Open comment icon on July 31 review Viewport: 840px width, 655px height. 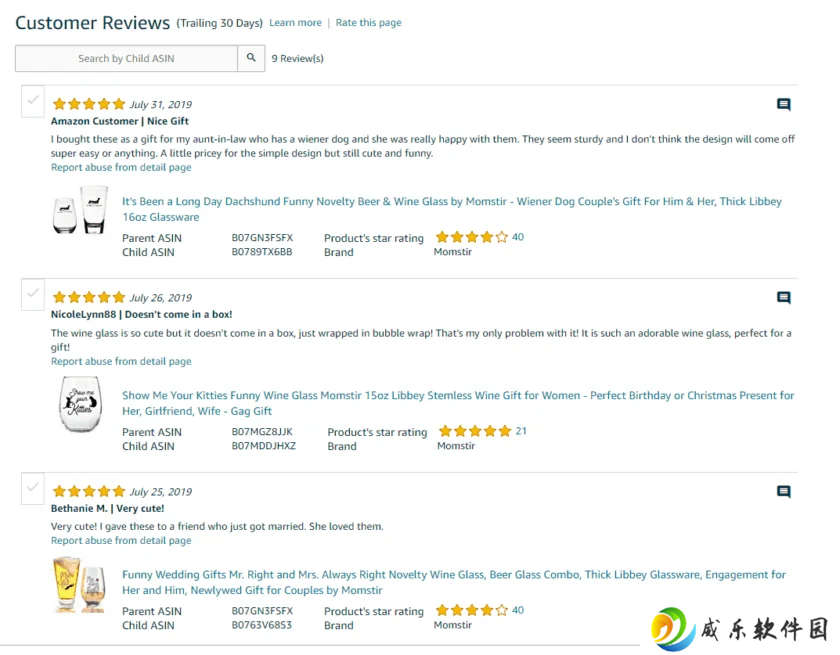(x=783, y=104)
